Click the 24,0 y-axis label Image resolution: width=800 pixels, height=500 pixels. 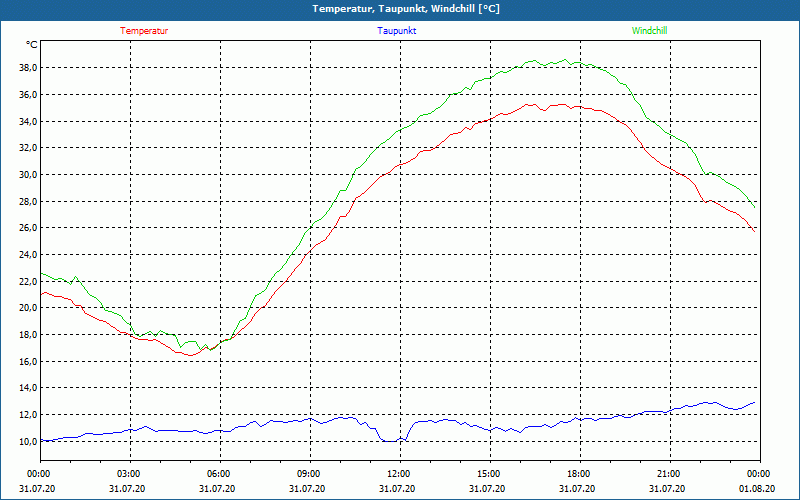28,255
